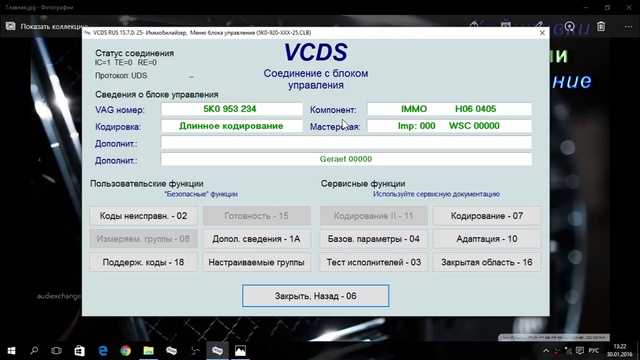This screenshot has width=640, height=360.
Task: Click Соединение с блоком управления heading
Action: point(316,79)
